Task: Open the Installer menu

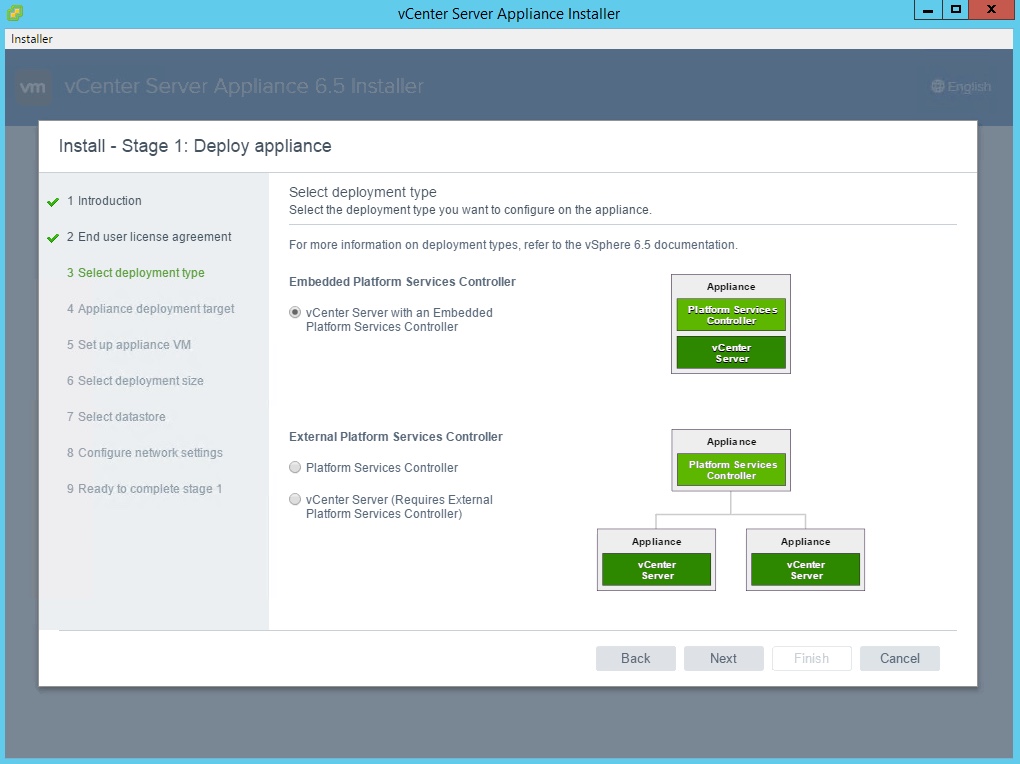Action: (32, 39)
